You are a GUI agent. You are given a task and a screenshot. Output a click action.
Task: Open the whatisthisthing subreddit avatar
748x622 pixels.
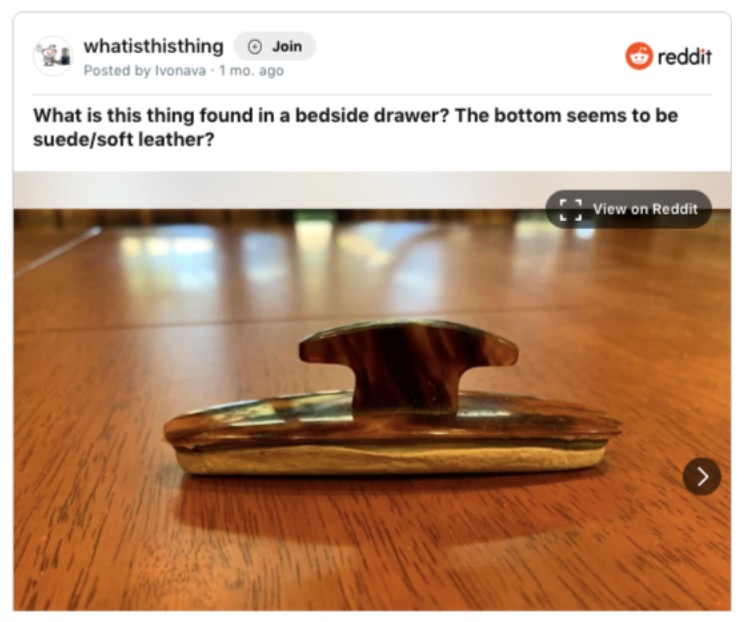(53, 56)
